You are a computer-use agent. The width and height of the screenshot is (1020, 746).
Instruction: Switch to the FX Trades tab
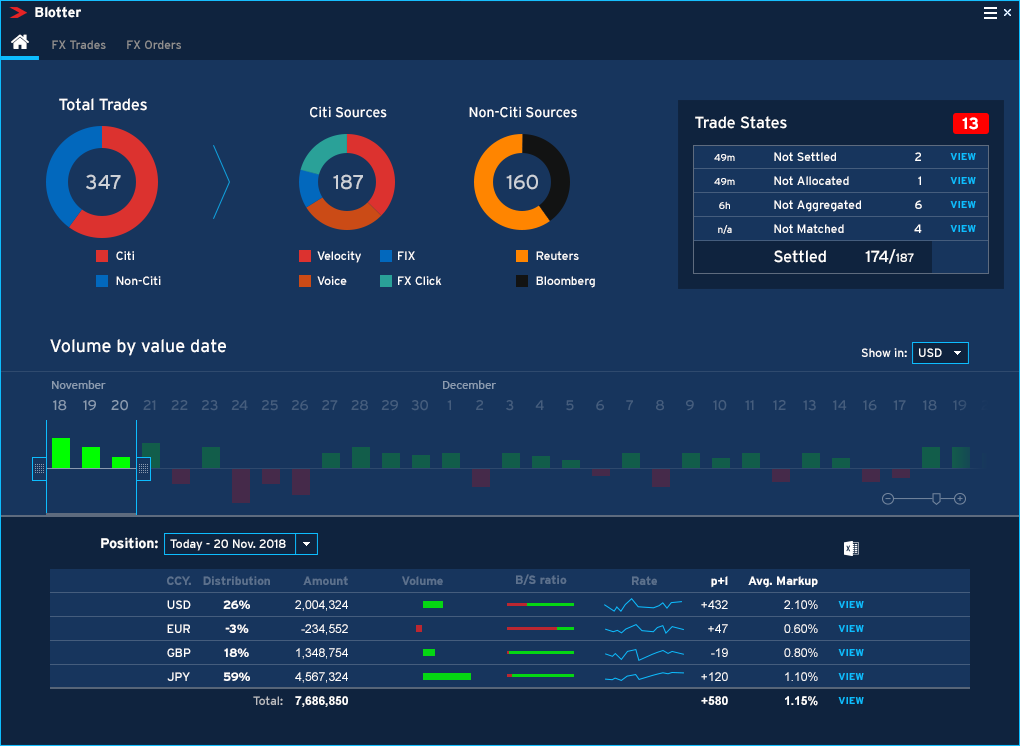(x=78, y=45)
